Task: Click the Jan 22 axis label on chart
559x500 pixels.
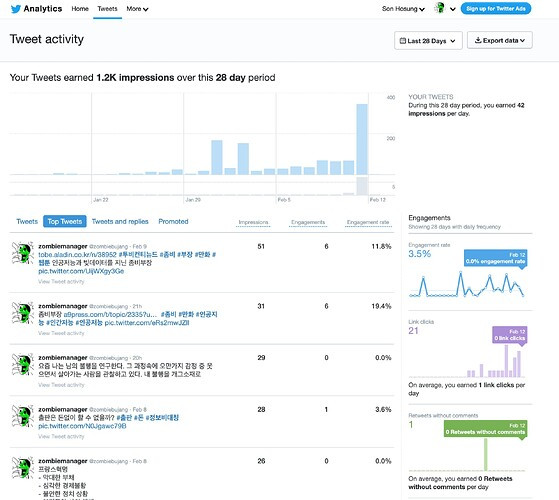Action: (101, 200)
